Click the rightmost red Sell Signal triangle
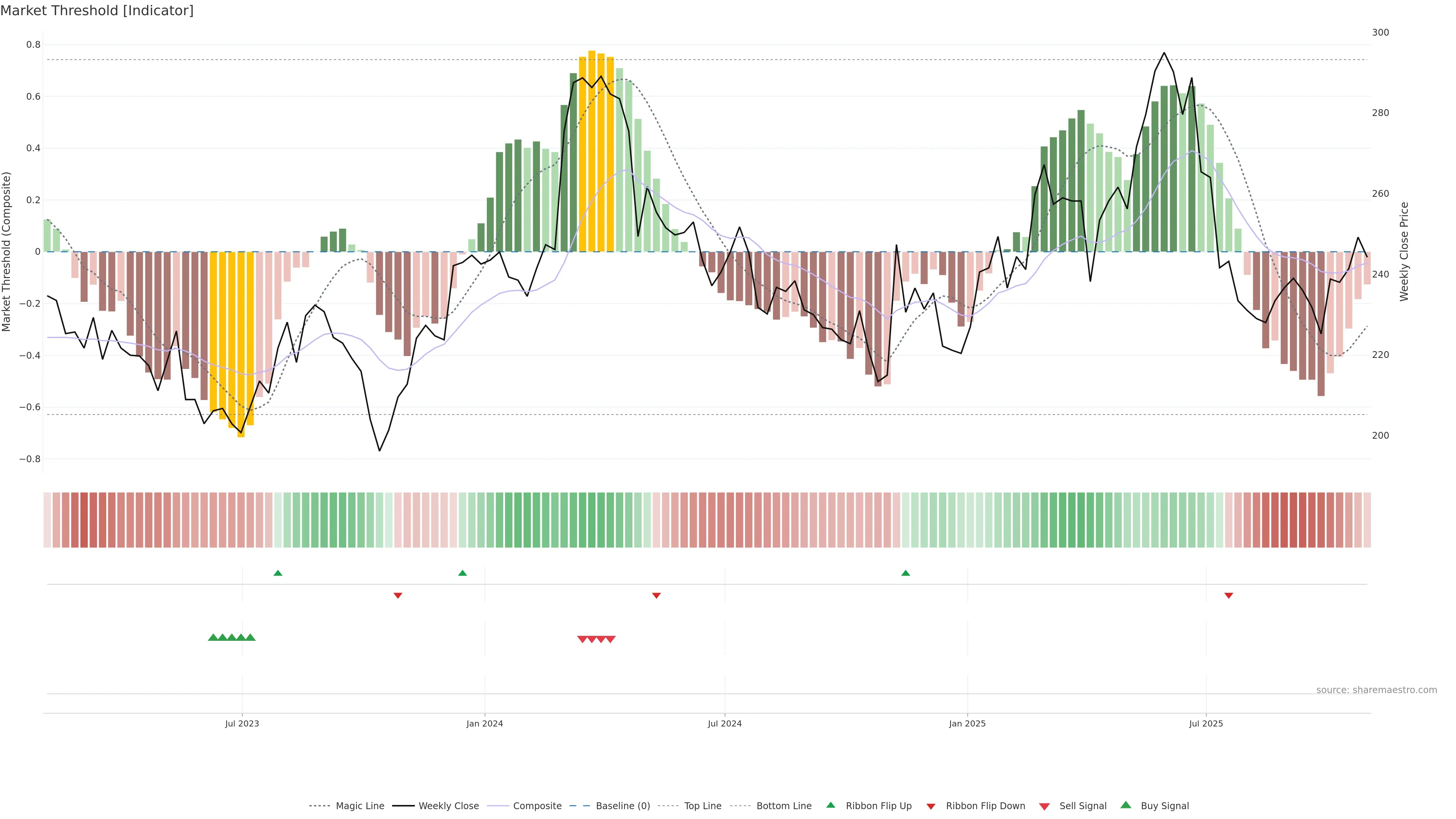 tap(610, 639)
